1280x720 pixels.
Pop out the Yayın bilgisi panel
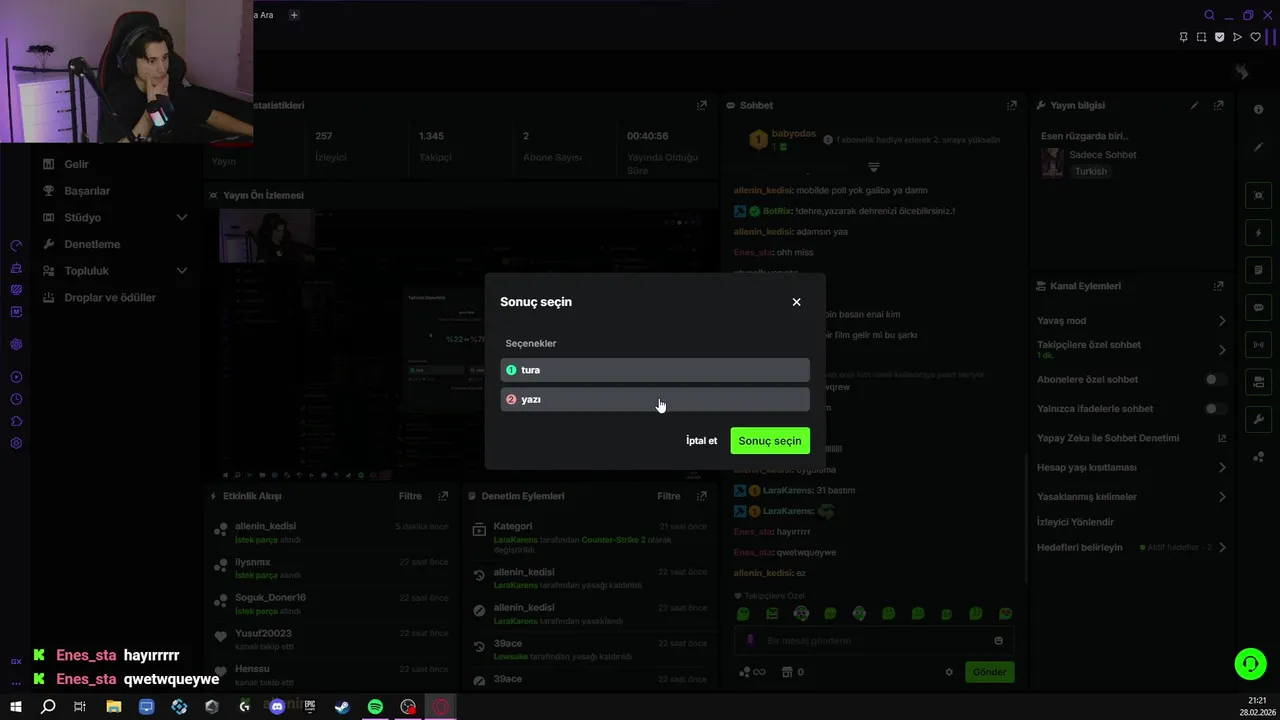click(x=1218, y=105)
